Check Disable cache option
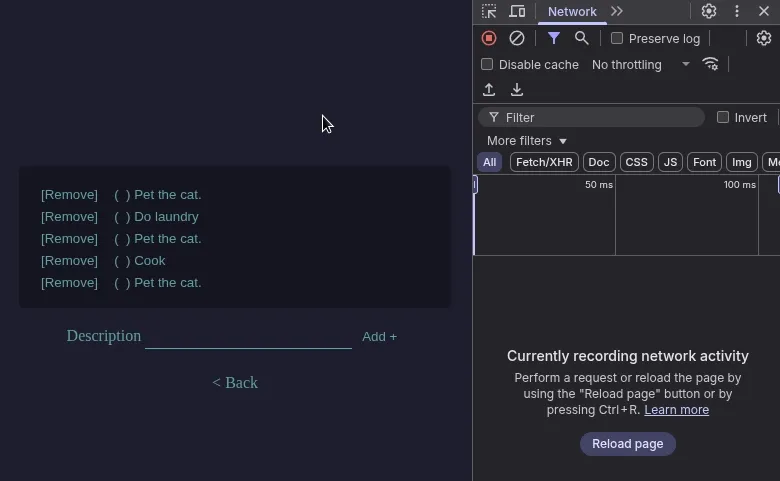The height and width of the screenshot is (481, 780). tap(487, 64)
